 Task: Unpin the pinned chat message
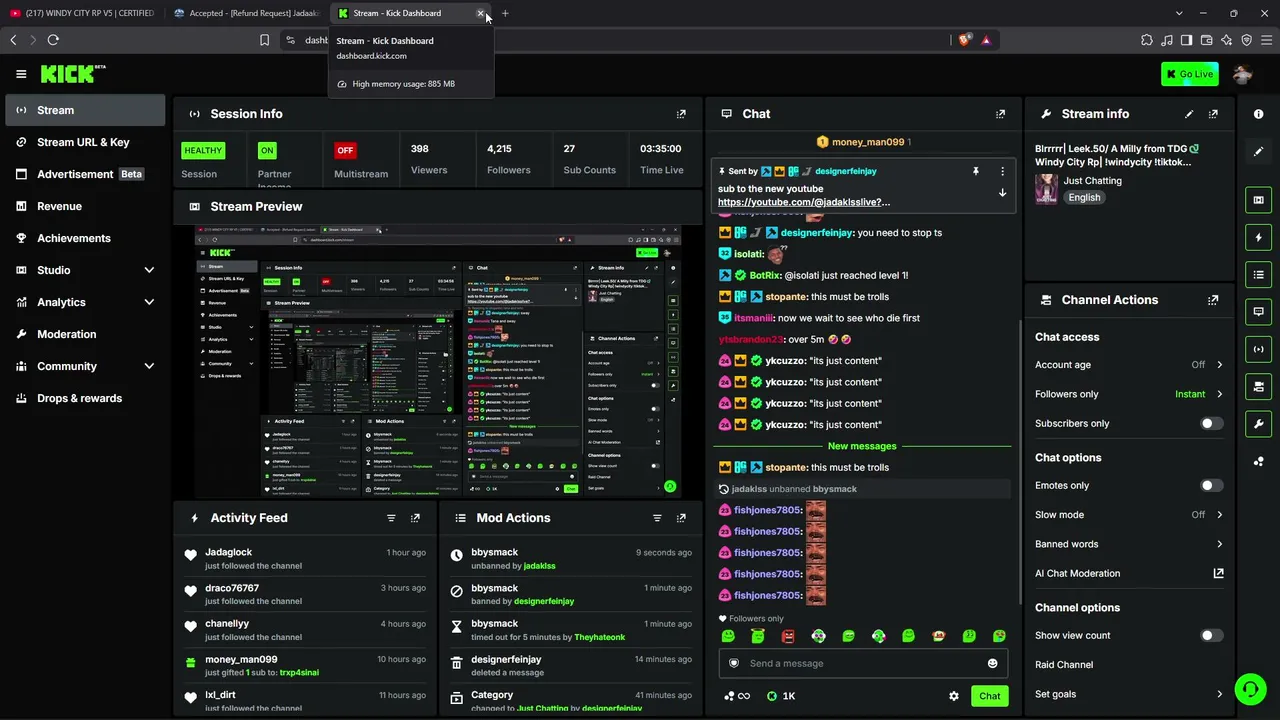(975, 171)
